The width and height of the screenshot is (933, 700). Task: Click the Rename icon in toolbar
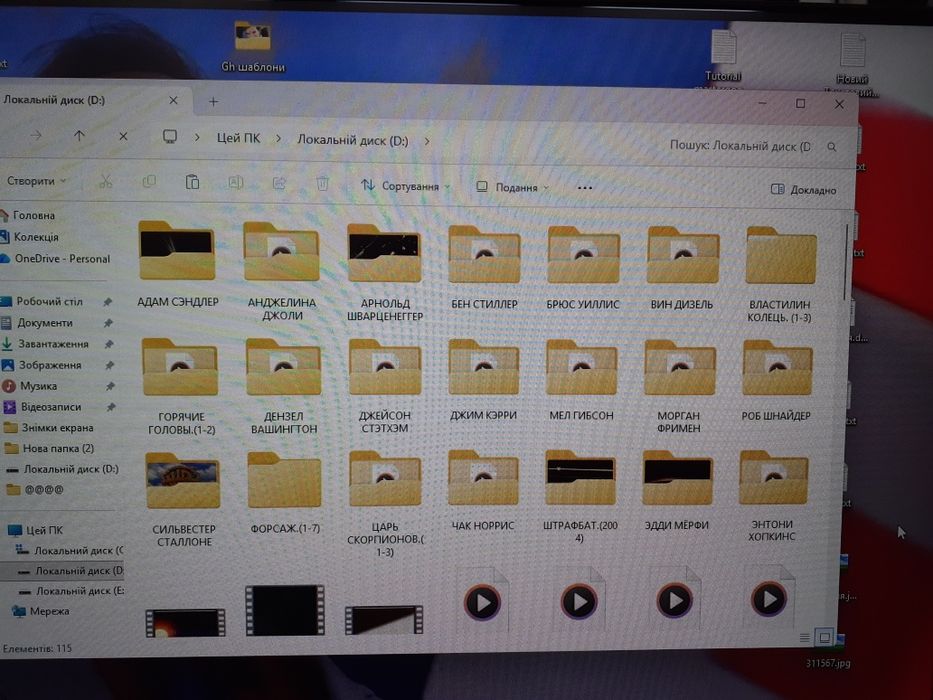click(236, 182)
